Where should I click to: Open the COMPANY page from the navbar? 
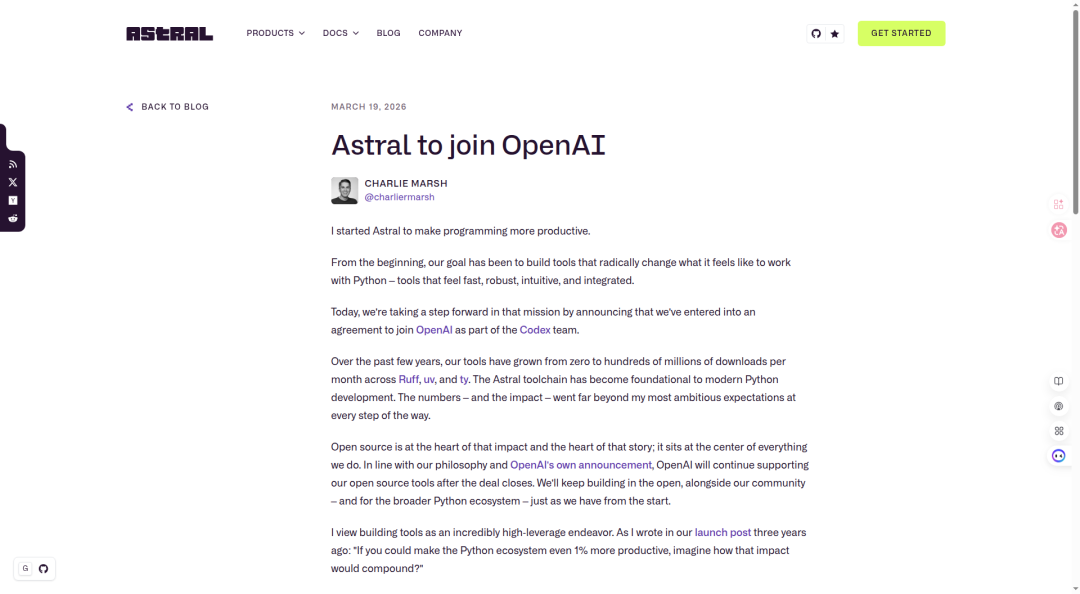click(x=440, y=32)
